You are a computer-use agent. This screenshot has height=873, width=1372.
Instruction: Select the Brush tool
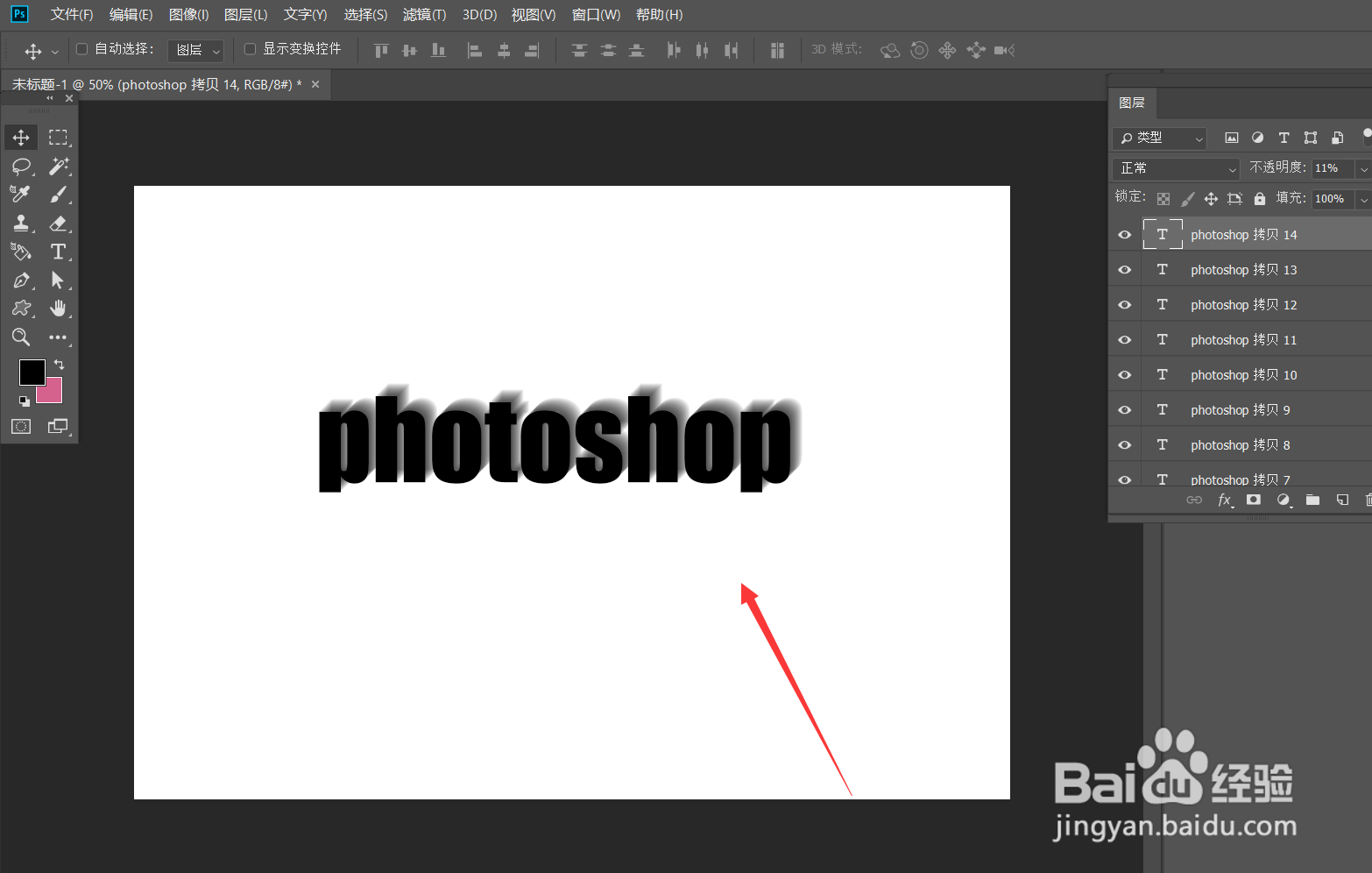(x=58, y=195)
